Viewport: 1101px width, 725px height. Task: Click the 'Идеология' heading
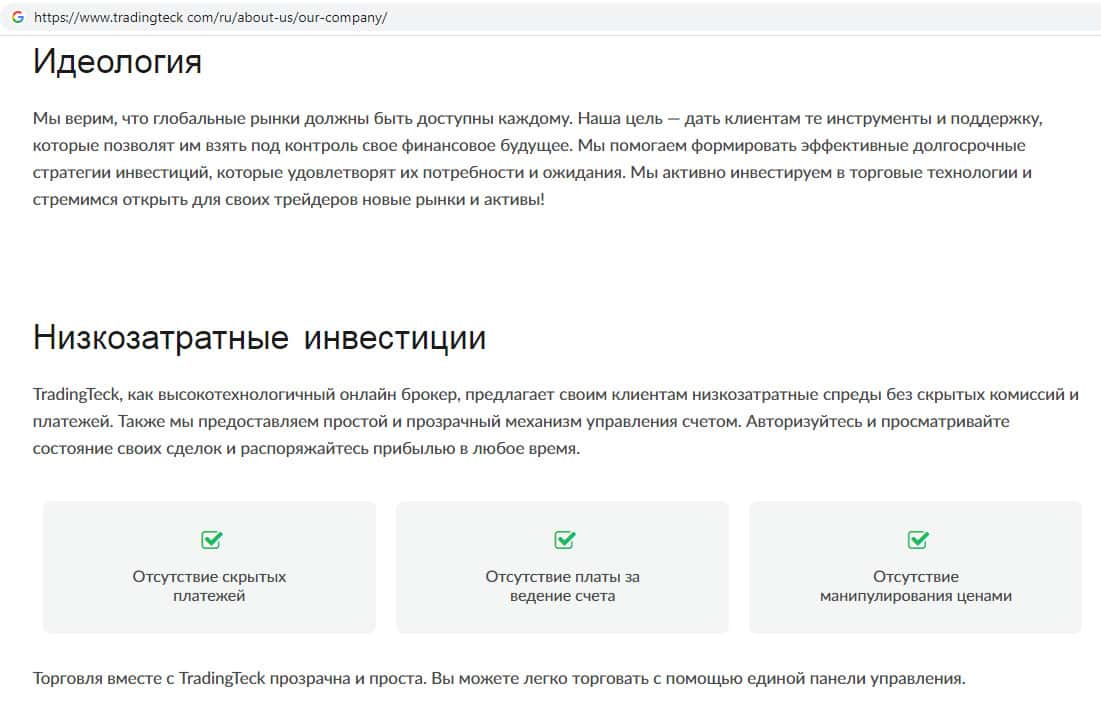tap(117, 62)
